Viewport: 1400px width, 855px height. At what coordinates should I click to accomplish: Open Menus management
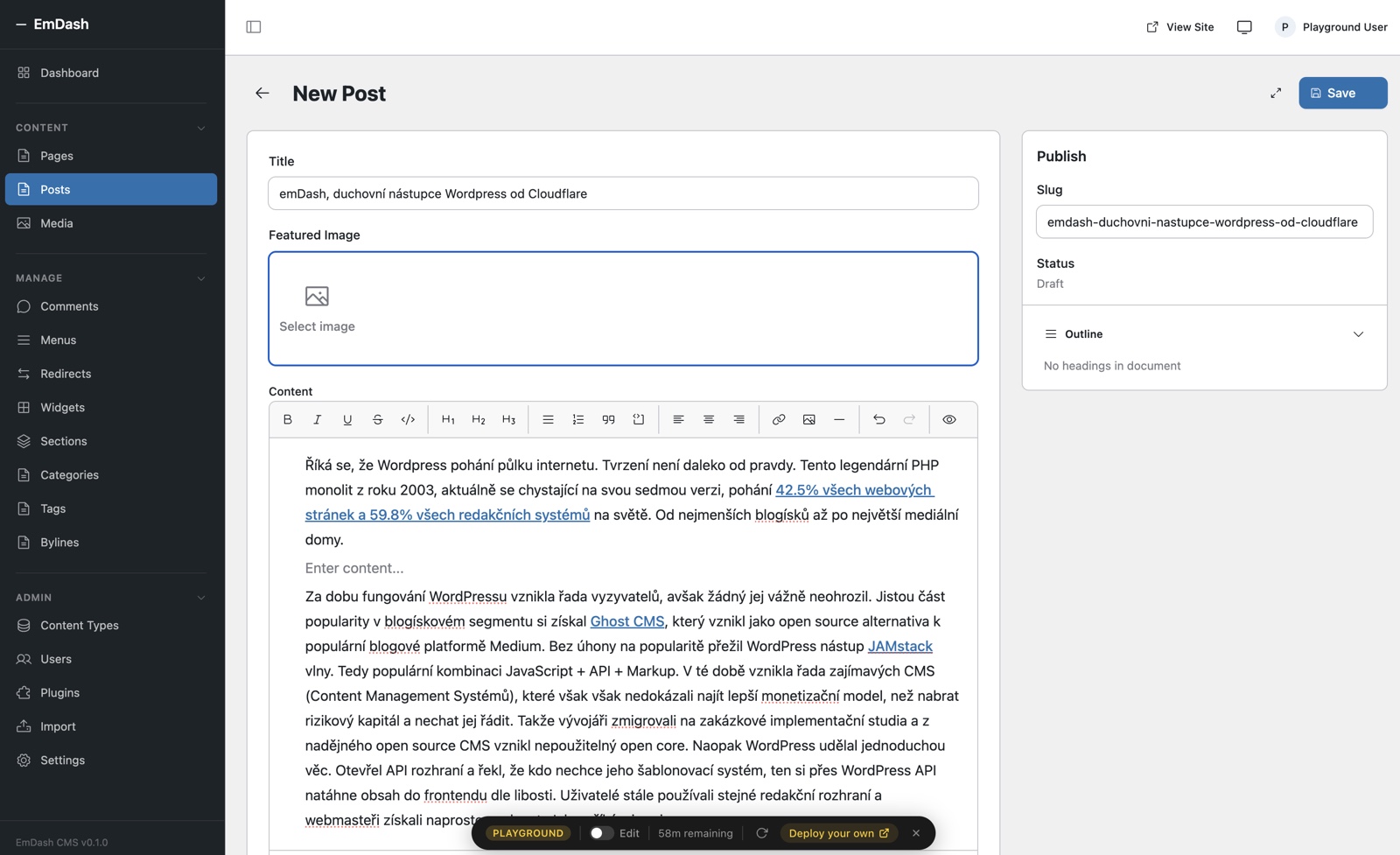[x=111, y=340]
